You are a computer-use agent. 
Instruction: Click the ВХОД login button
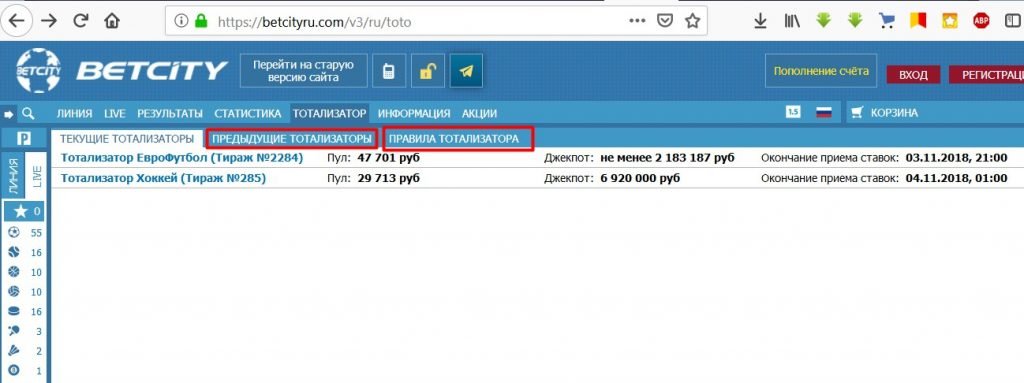(913, 75)
